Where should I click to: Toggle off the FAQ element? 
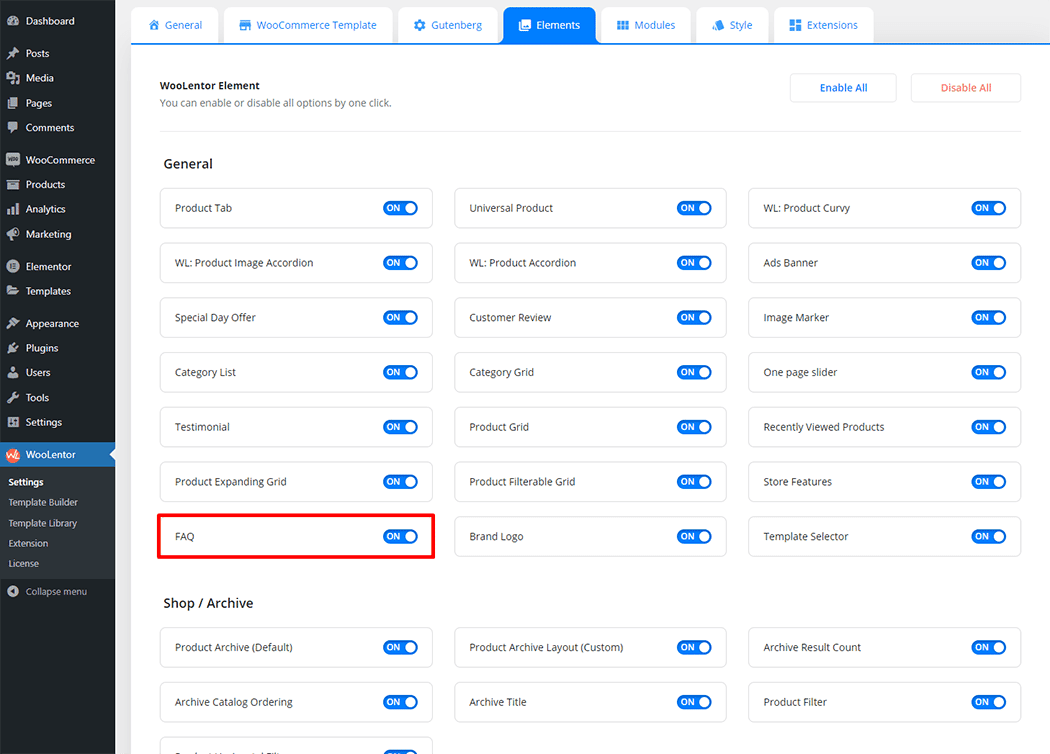tap(400, 537)
